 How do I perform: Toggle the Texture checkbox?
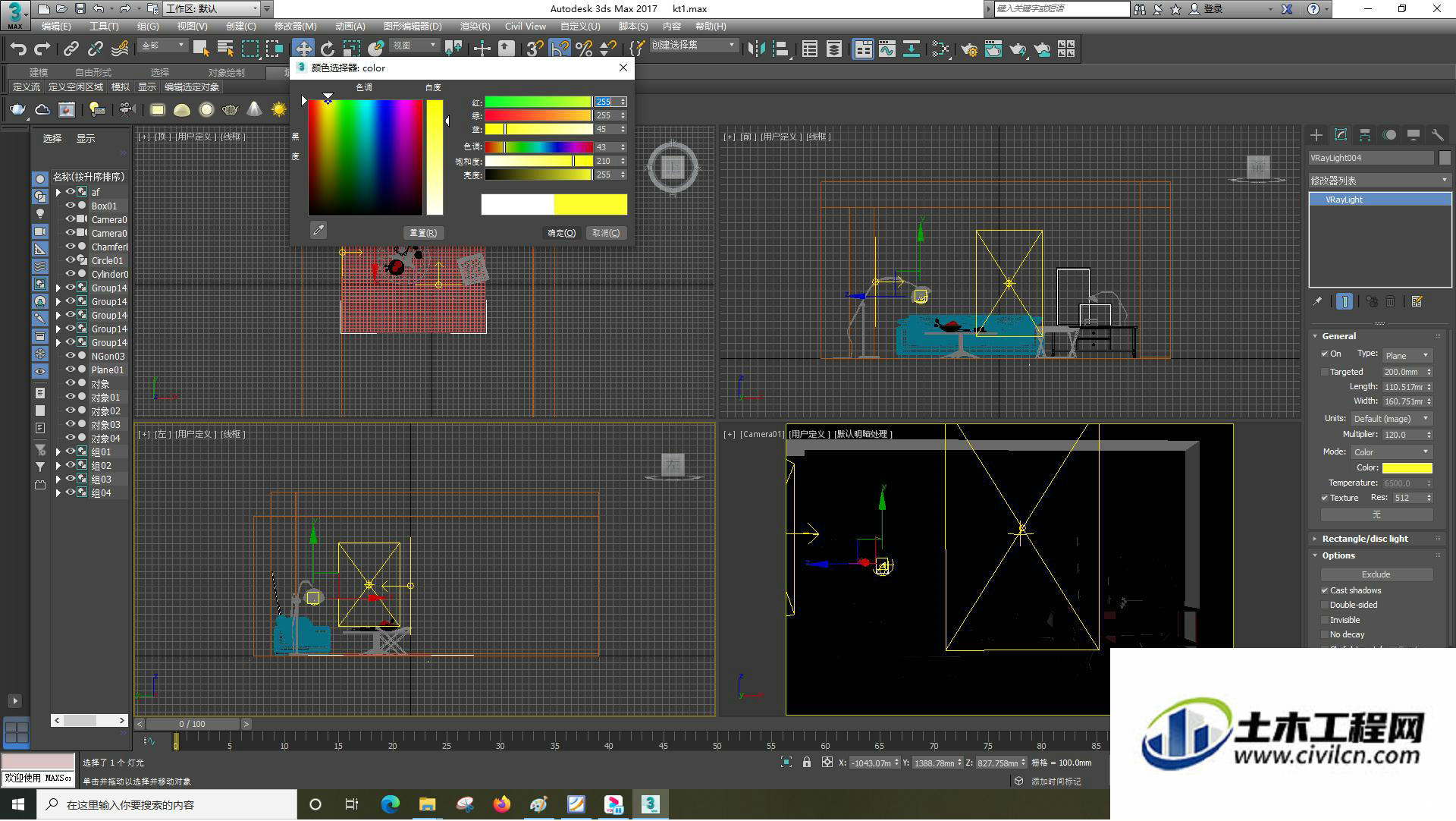[1325, 499]
